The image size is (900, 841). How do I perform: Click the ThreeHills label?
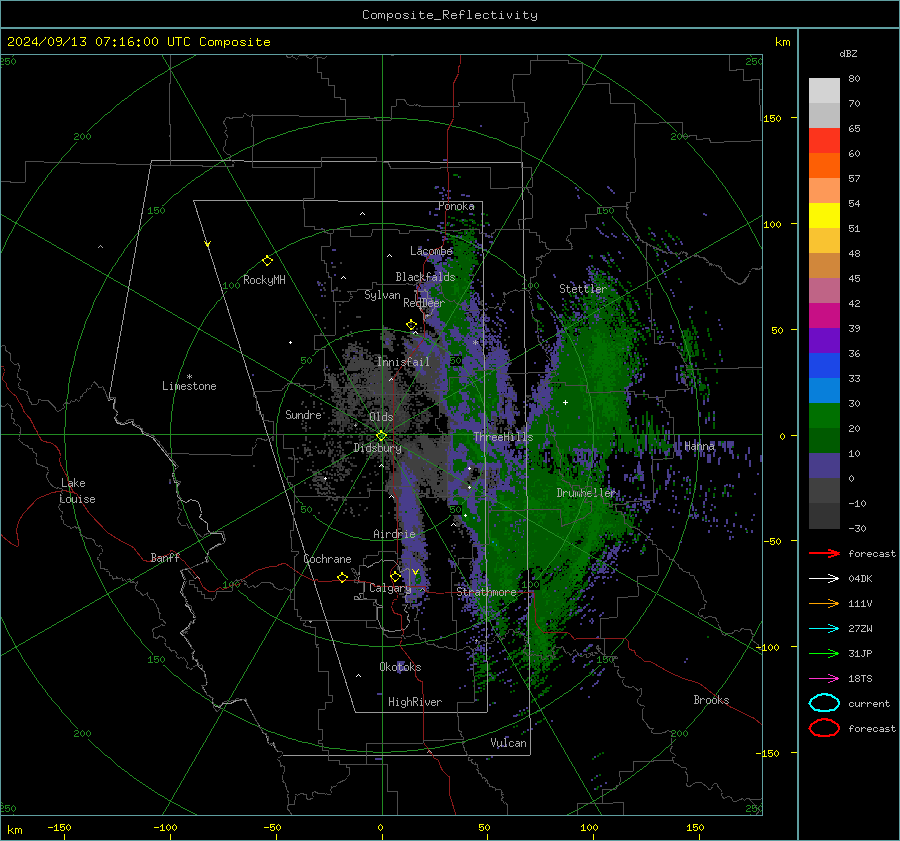pos(503,437)
